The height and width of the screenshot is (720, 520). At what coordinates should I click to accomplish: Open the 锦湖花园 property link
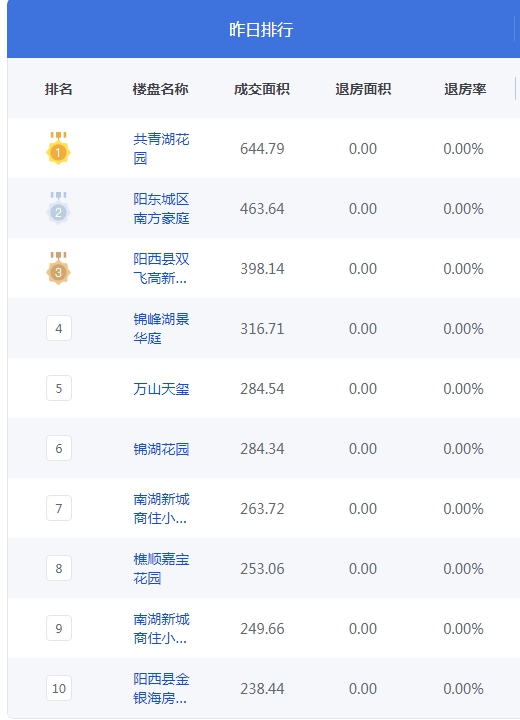[x=161, y=449]
